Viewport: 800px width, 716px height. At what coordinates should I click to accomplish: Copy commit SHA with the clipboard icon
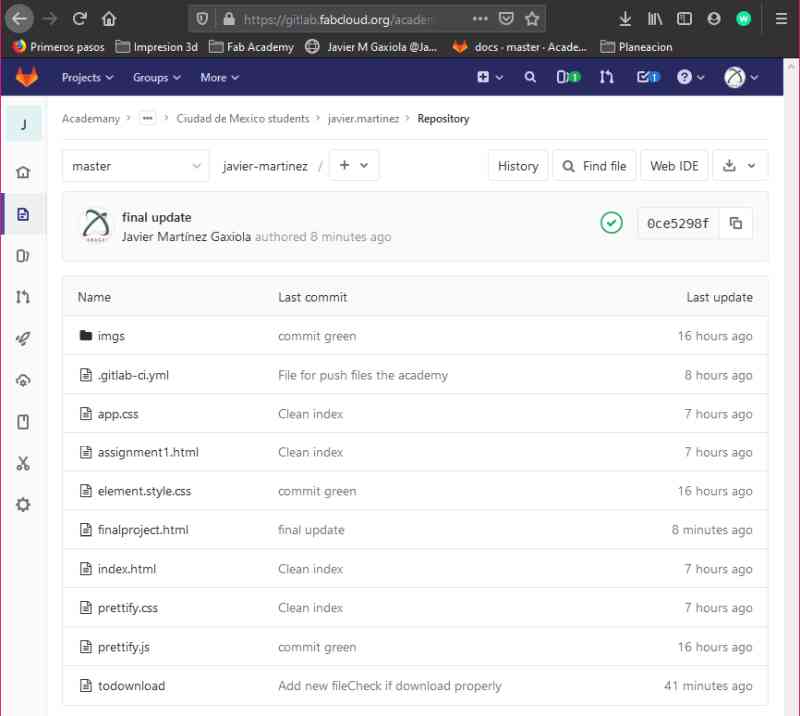coord(736,223)
